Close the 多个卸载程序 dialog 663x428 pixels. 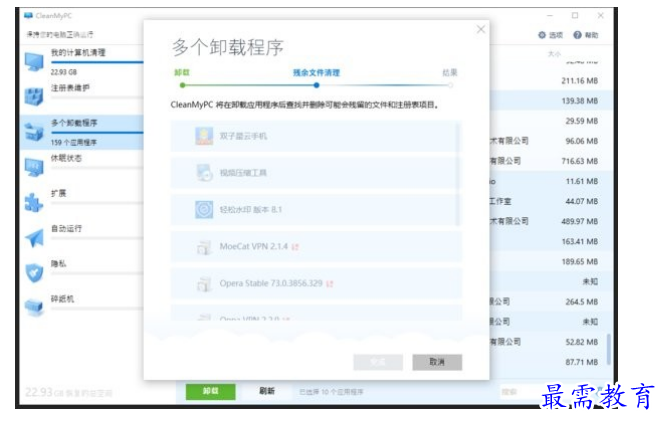[481, 29]
